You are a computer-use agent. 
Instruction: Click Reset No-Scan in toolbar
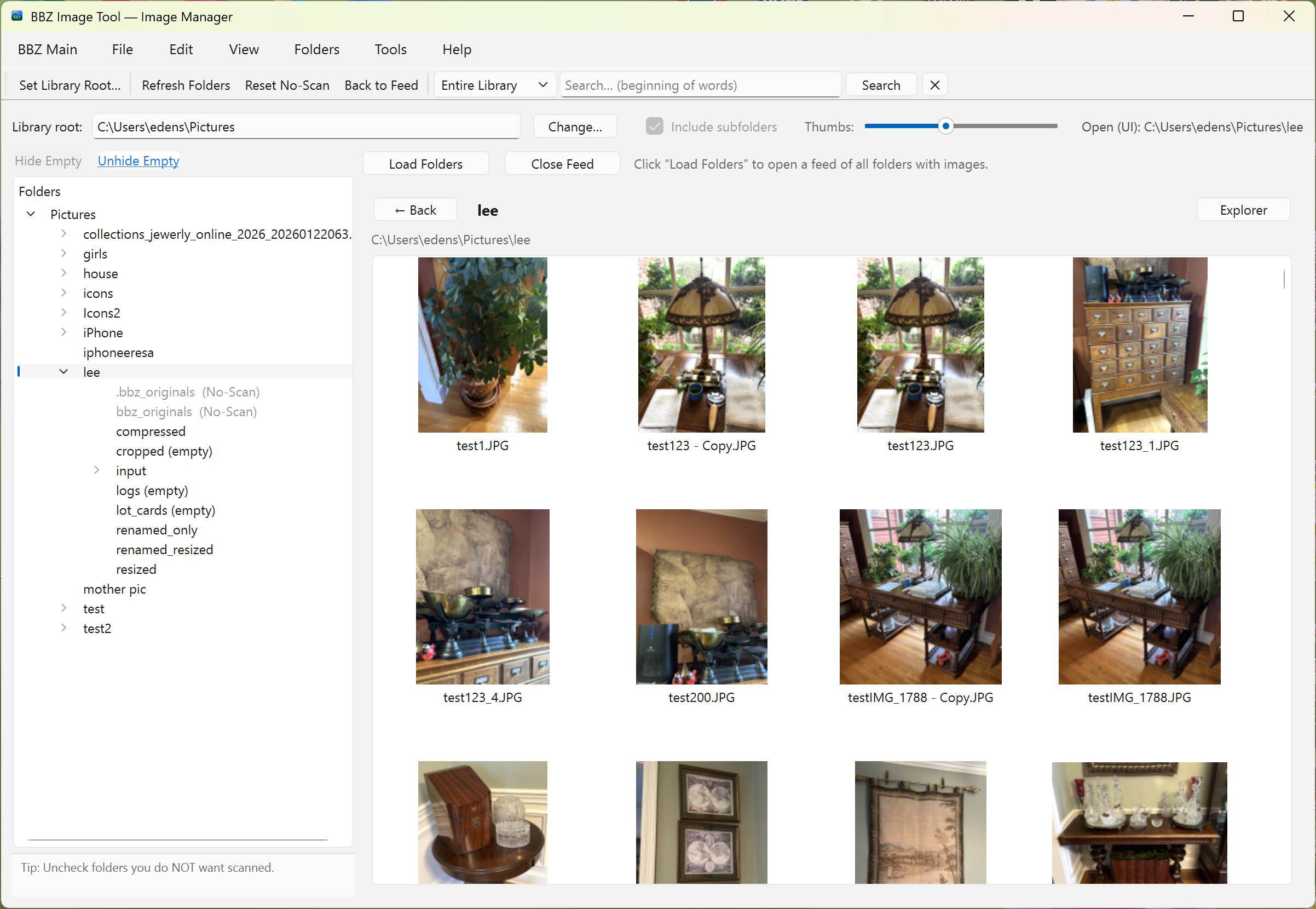coord(287,85)
